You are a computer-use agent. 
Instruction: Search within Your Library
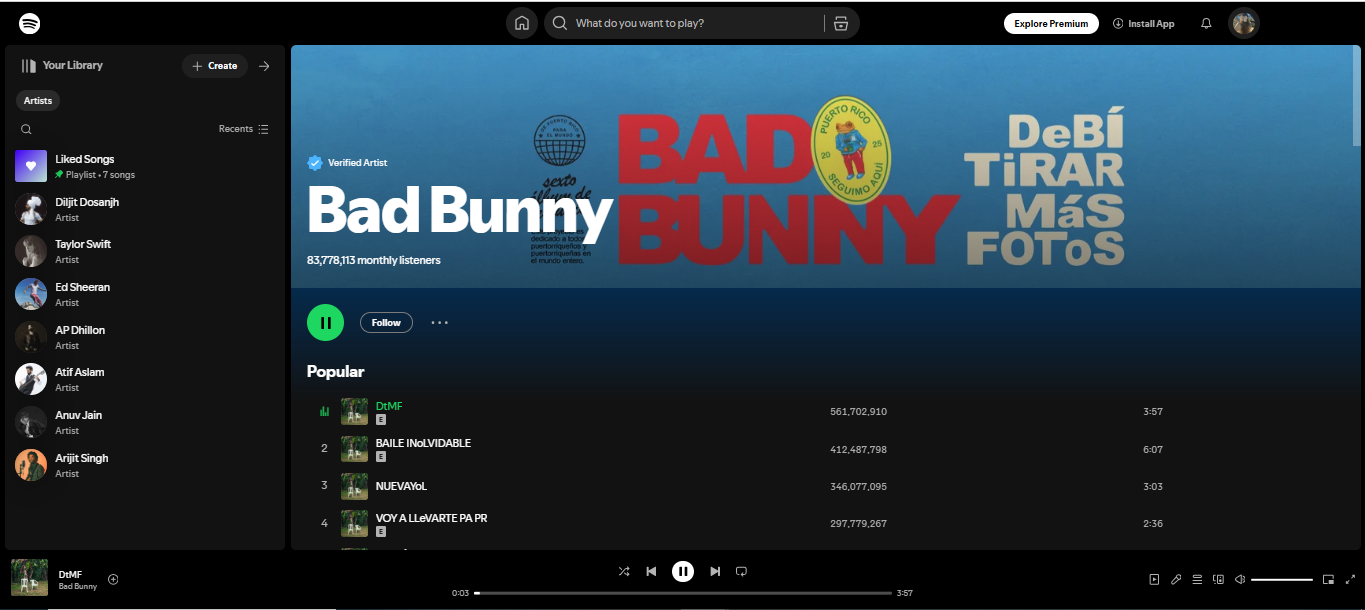click(26, 129)
